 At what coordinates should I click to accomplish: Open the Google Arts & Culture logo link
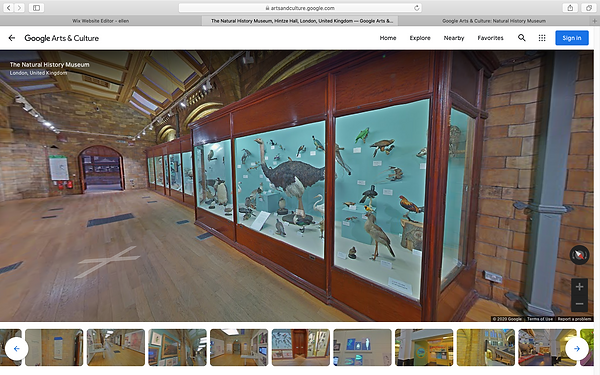62,38
